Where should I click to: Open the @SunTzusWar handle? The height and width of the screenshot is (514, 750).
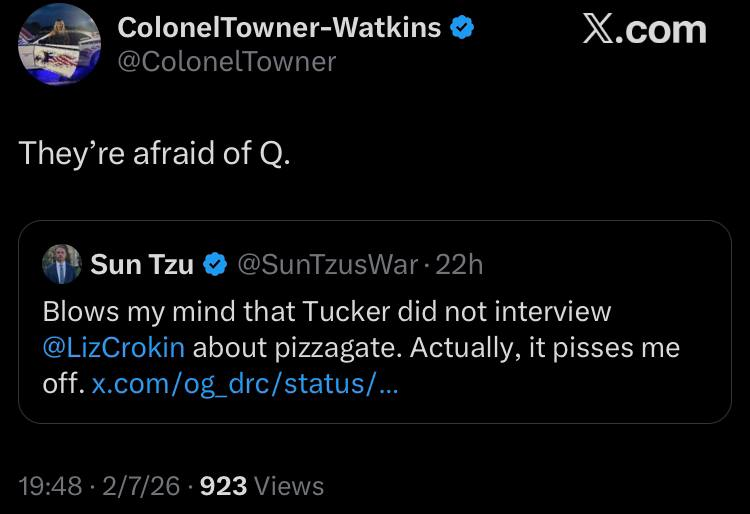328,264
